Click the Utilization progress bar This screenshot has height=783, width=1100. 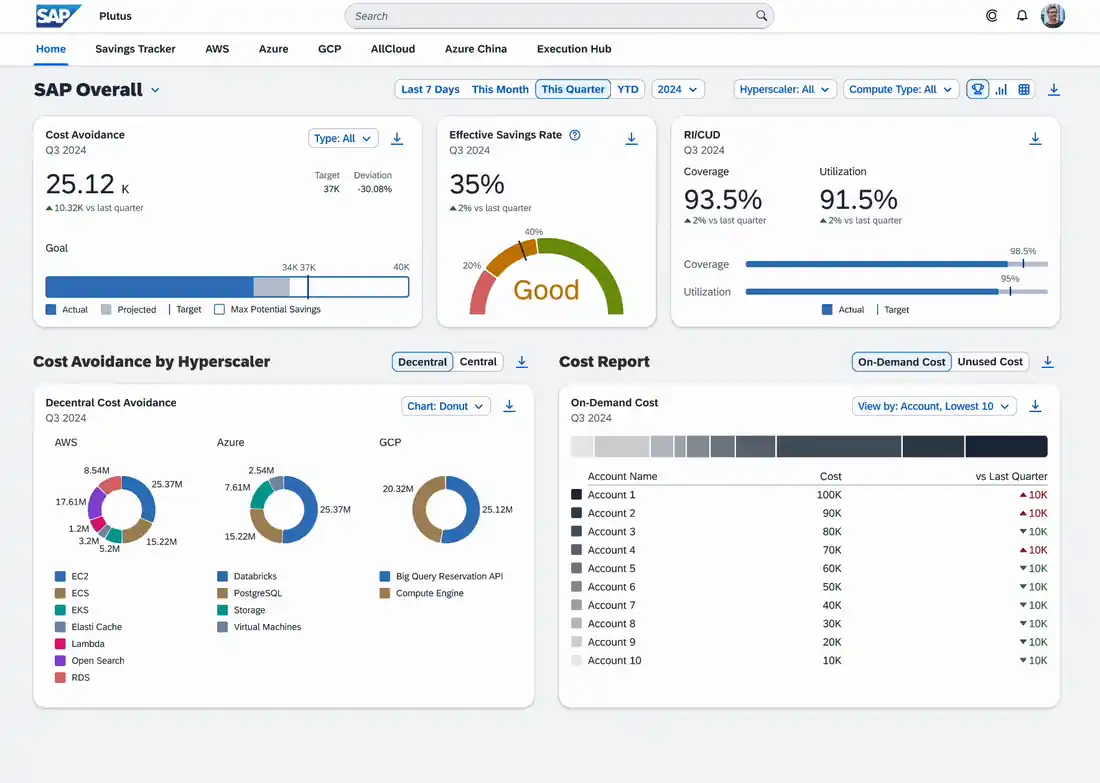[x=897, y=291]
